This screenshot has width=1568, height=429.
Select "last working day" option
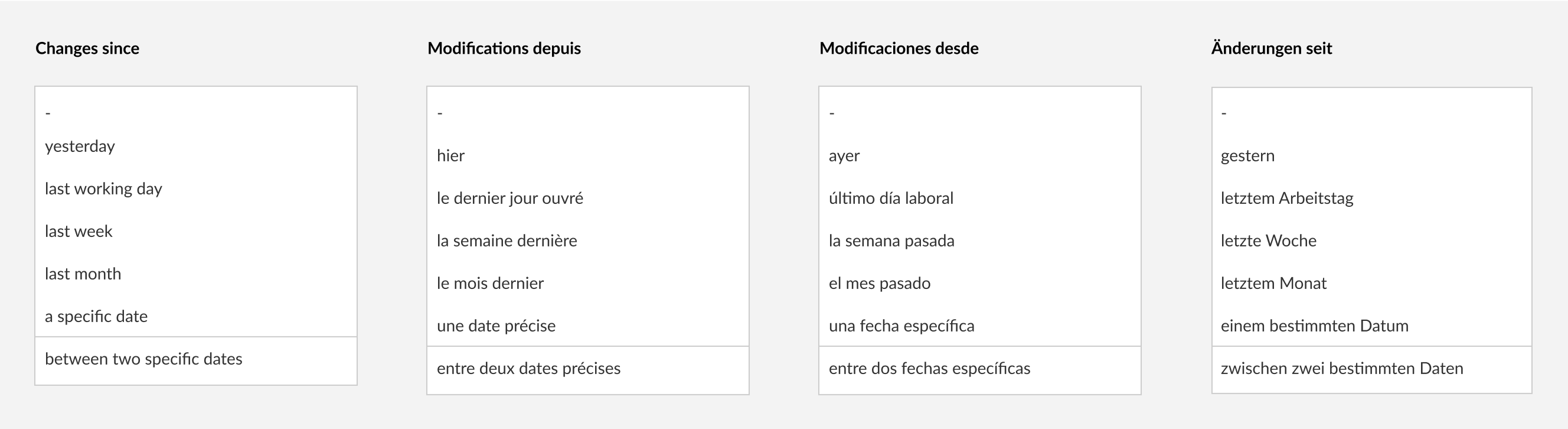tap(103, 188)
